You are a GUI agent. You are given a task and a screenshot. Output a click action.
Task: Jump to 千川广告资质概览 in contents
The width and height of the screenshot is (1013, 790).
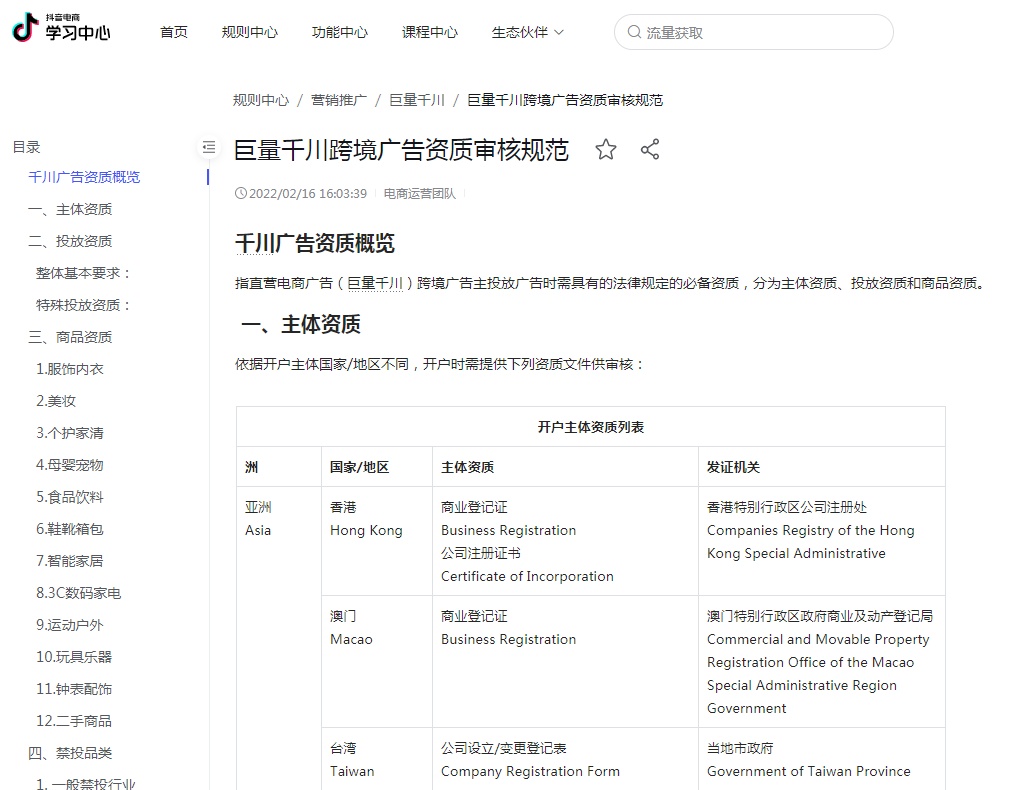point(84,177)
